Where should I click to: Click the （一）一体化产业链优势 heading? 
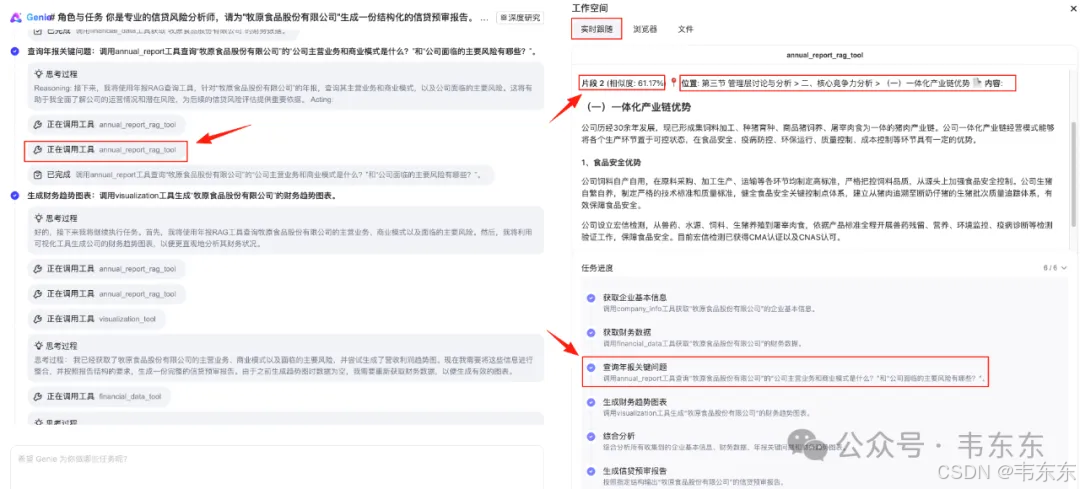638,107
